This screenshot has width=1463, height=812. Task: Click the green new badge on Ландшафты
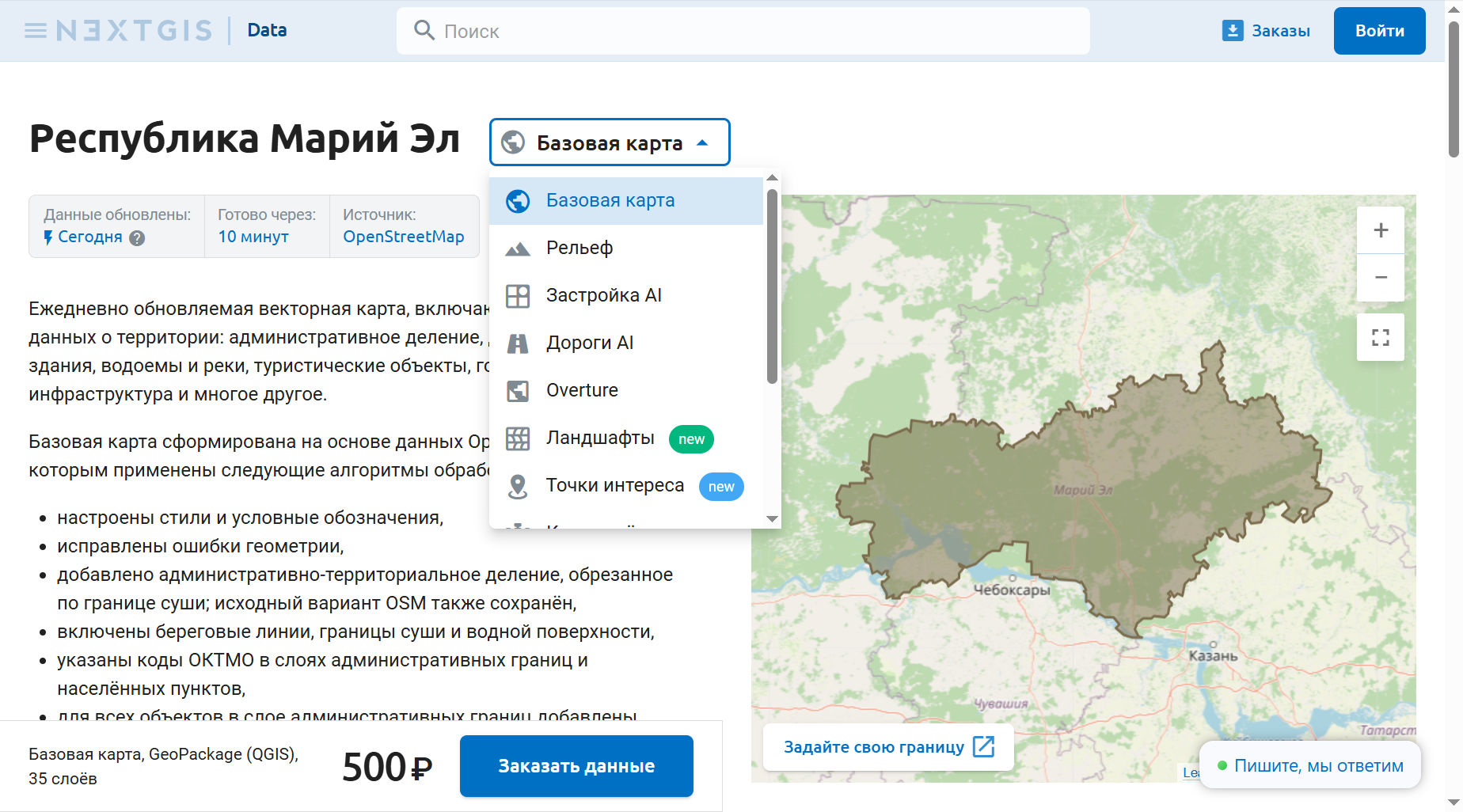click(691, 439)
